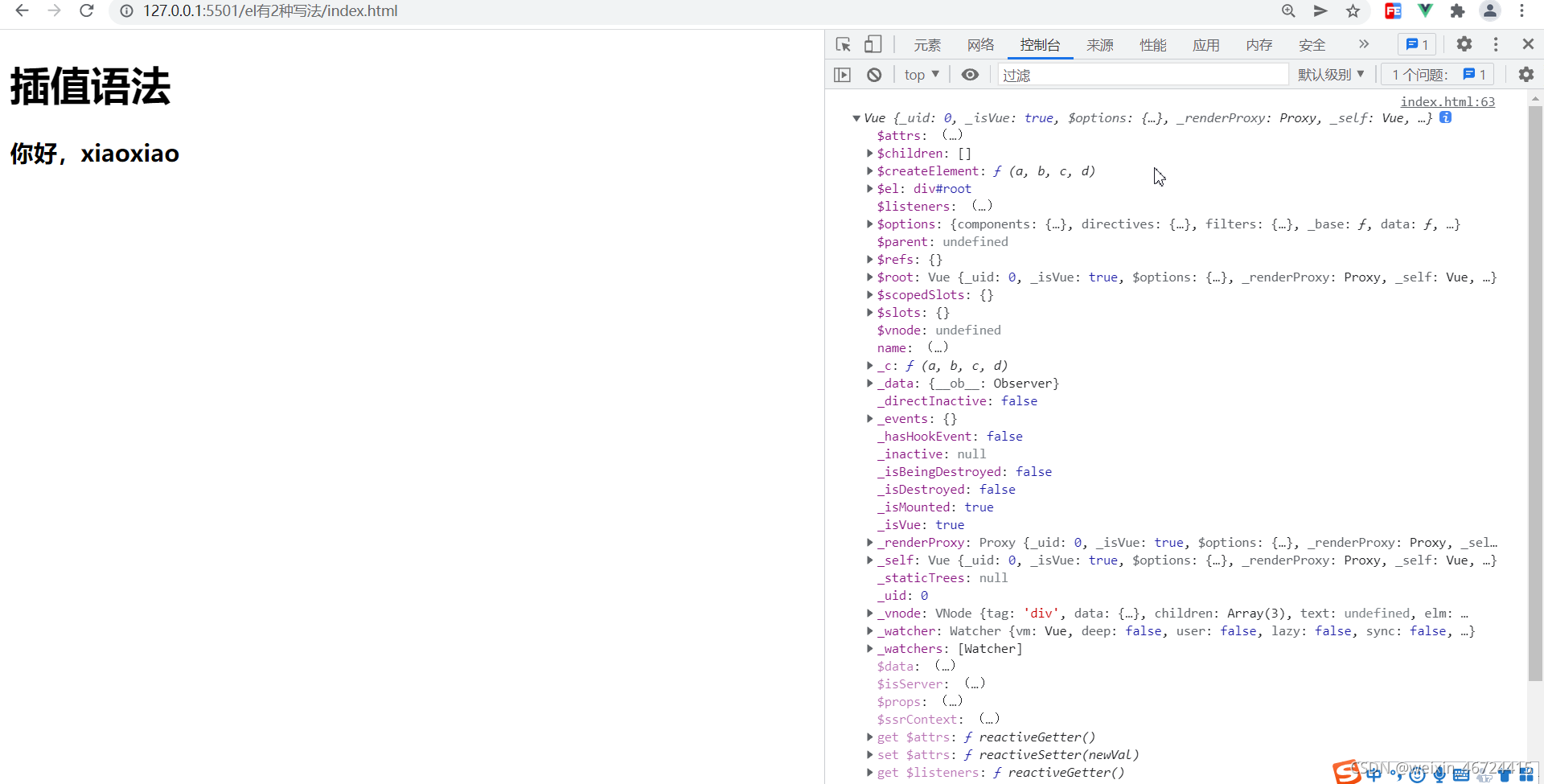Clear the console with the ban icon
The height and width of the screenshot is (784, 1544).
(x=874, y=75)
